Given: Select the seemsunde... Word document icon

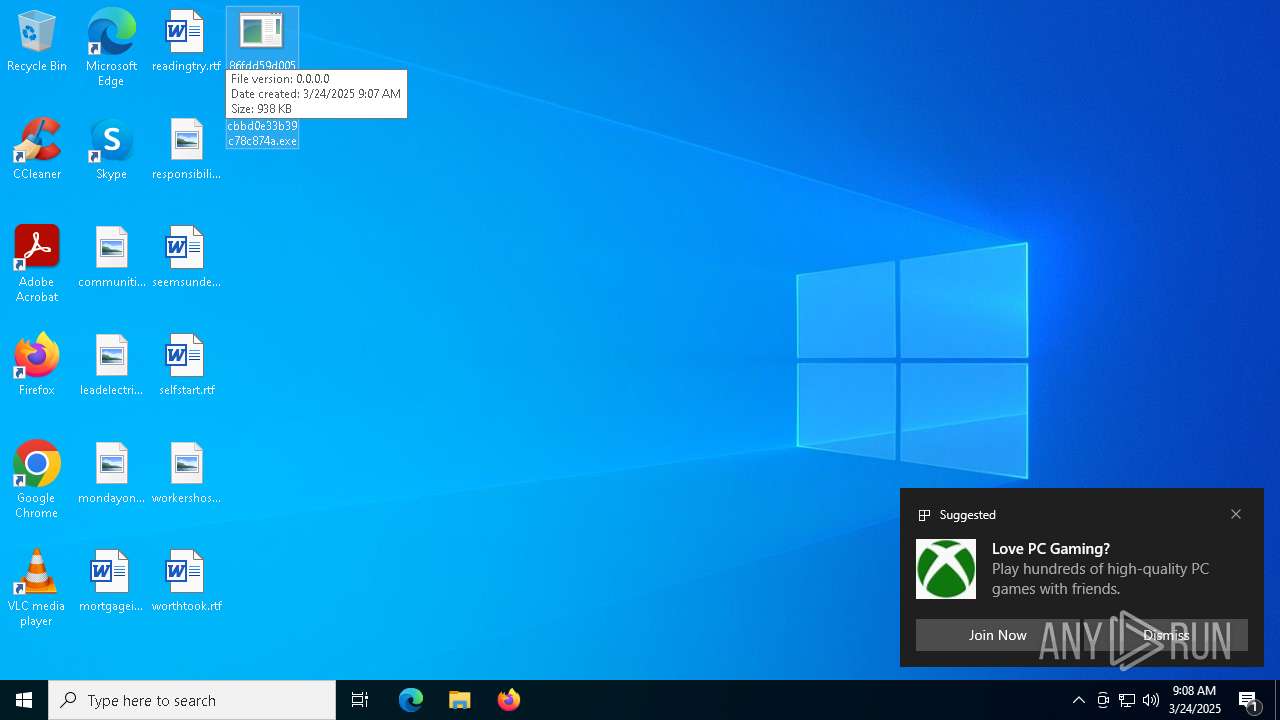Looking at the screenshot, I should click(186, 257).
